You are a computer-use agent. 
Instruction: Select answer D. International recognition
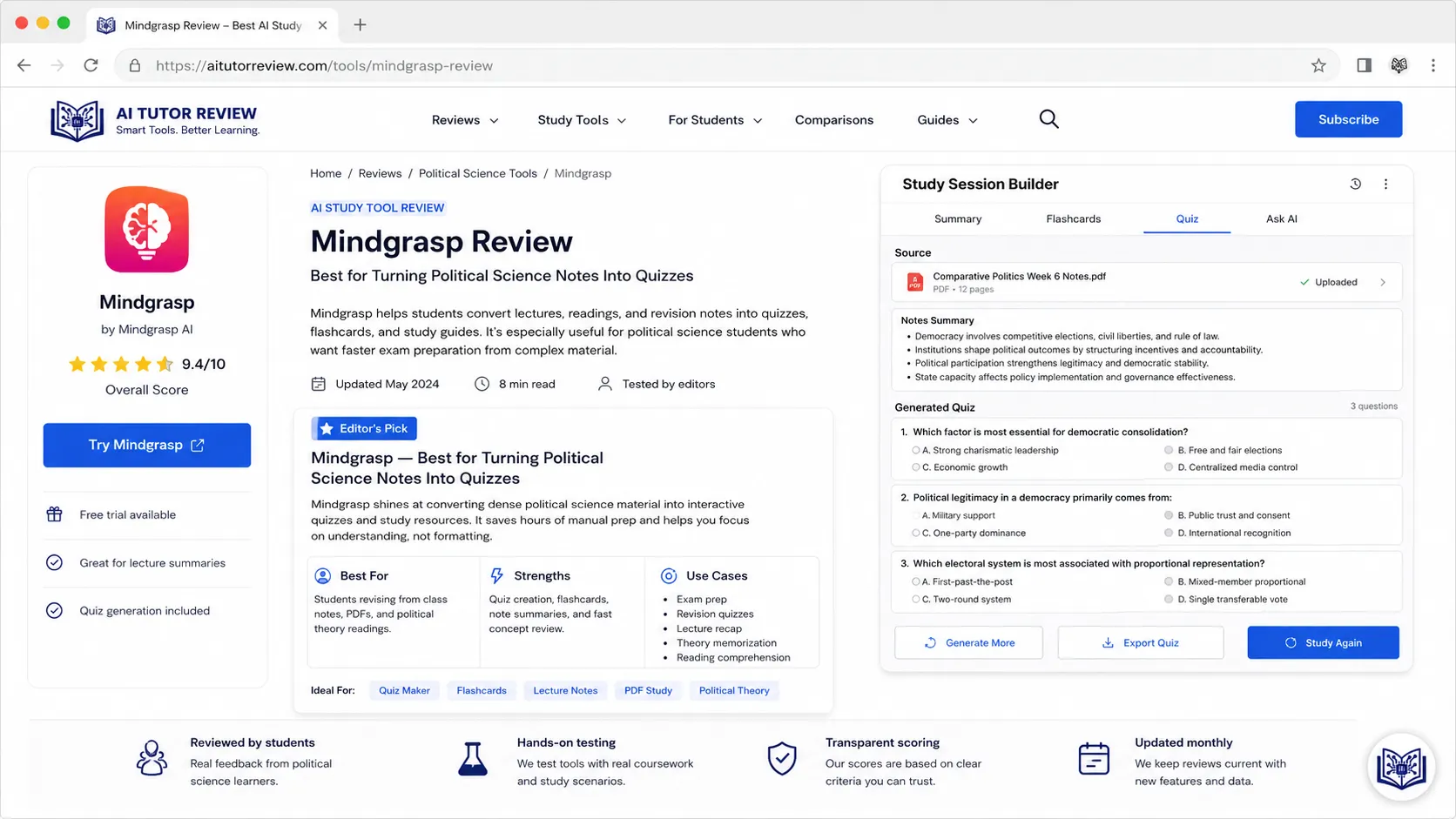[x=1227, y=533]
